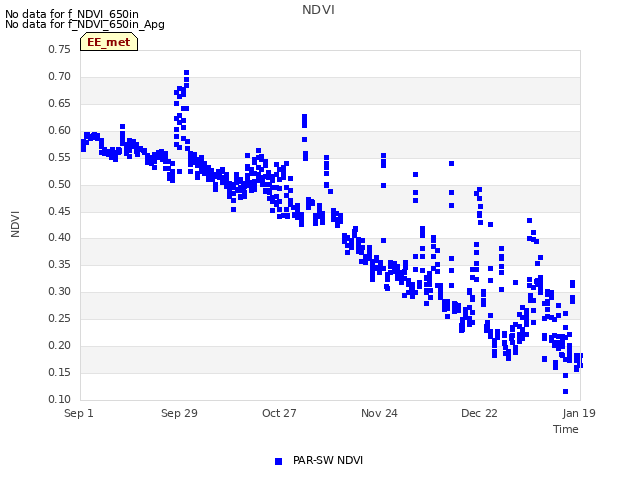Click the 0.50 y-axis tick label
640x480 pixels.
pos(60,184)
